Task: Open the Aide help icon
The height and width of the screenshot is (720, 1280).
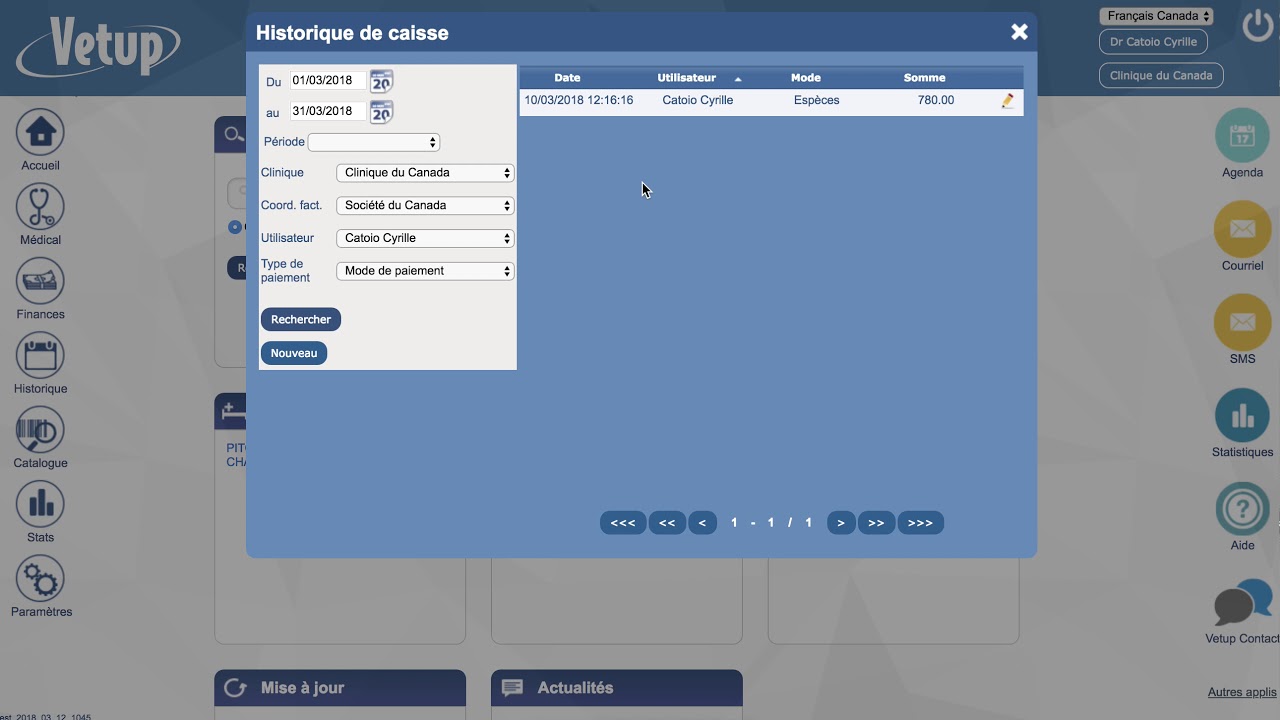Action: [1242, 509]
